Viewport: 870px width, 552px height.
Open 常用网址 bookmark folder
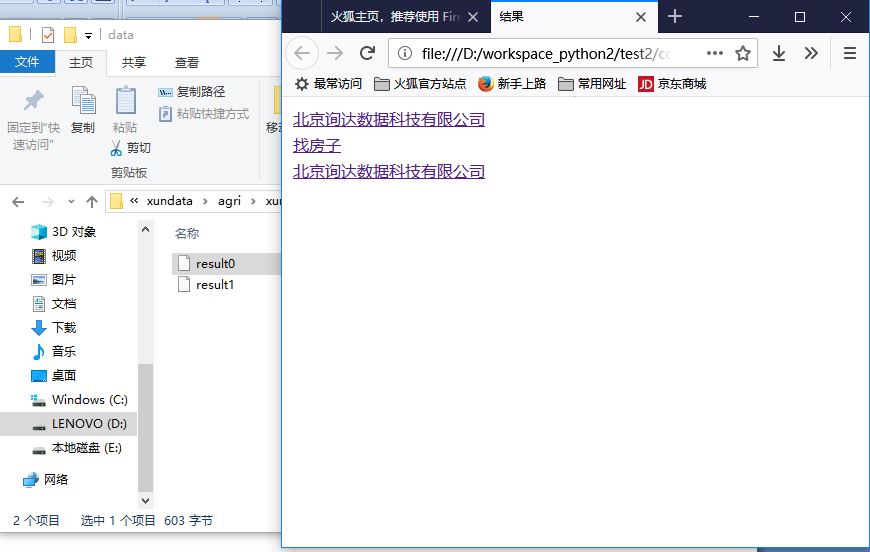[x=592, y=84]
